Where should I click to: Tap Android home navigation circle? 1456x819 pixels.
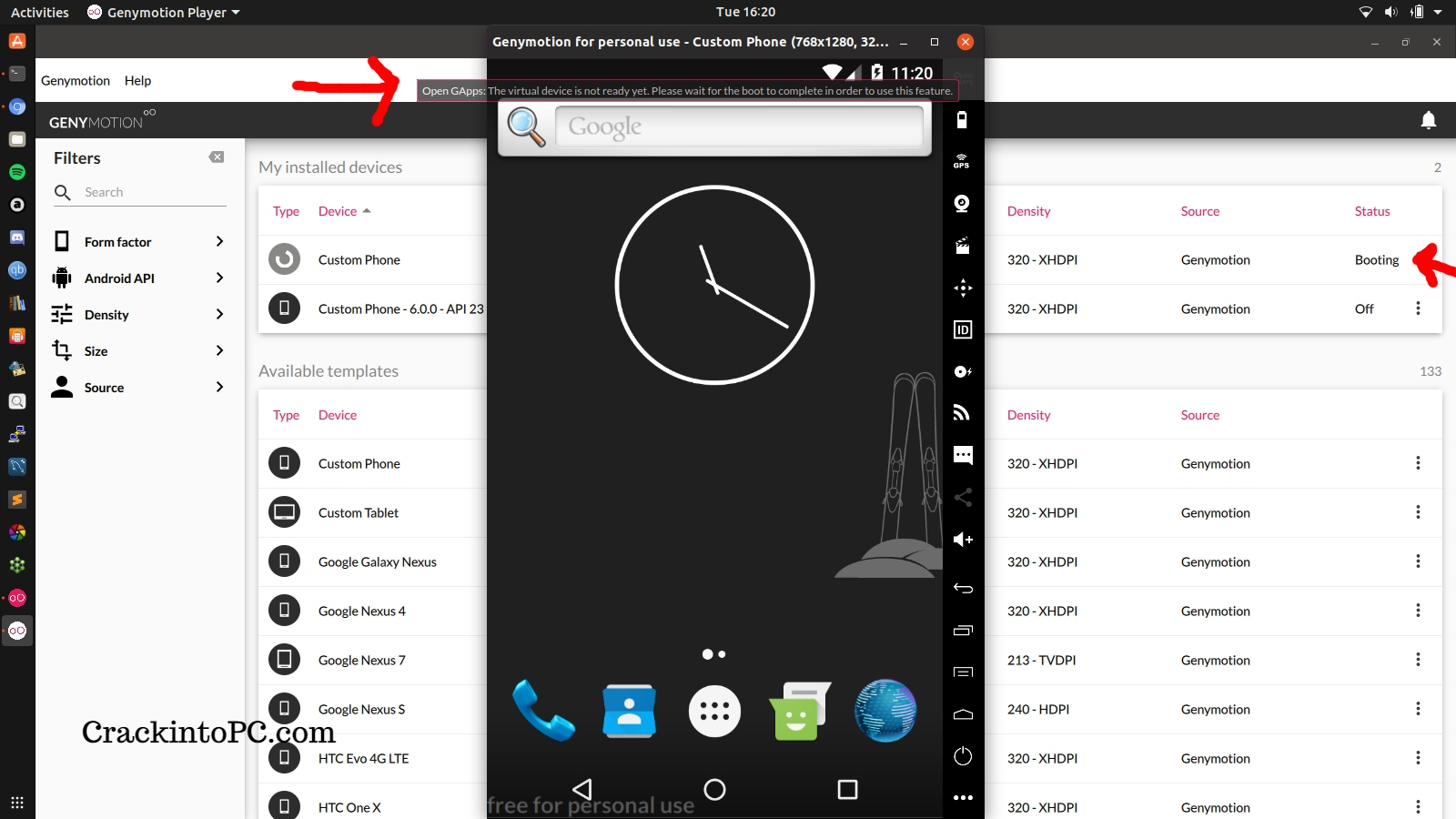coord(715,789)
